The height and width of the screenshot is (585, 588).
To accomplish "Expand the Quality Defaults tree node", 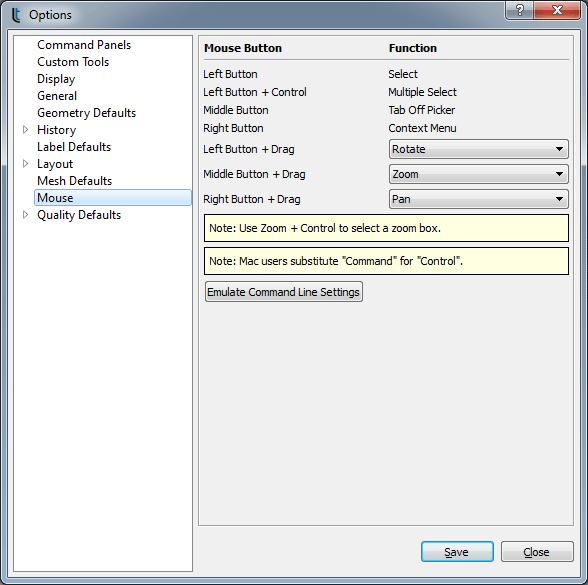I will (26, 215).
